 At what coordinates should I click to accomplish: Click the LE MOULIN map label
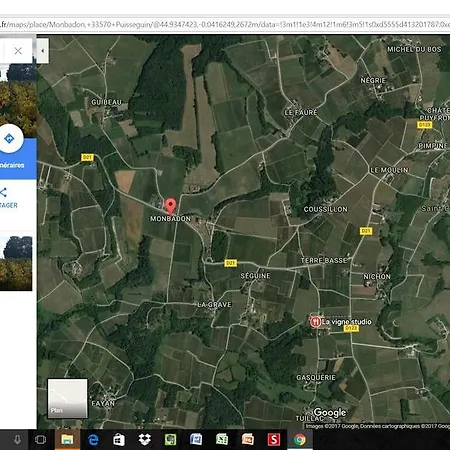pos(389,170)
